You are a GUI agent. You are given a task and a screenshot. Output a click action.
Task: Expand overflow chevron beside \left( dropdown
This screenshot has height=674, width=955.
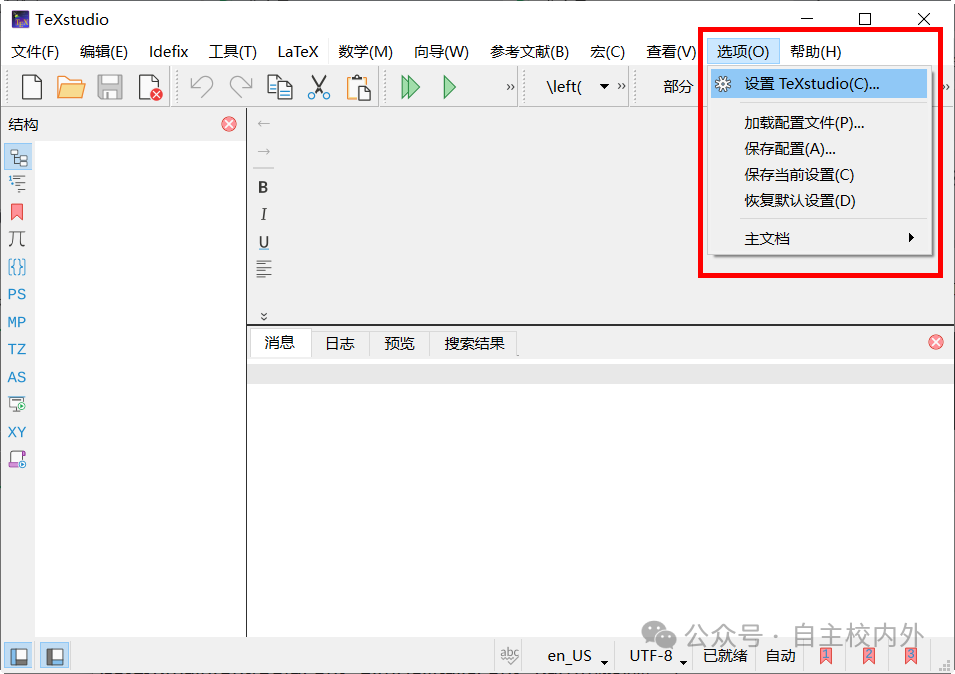coord(621,86)
